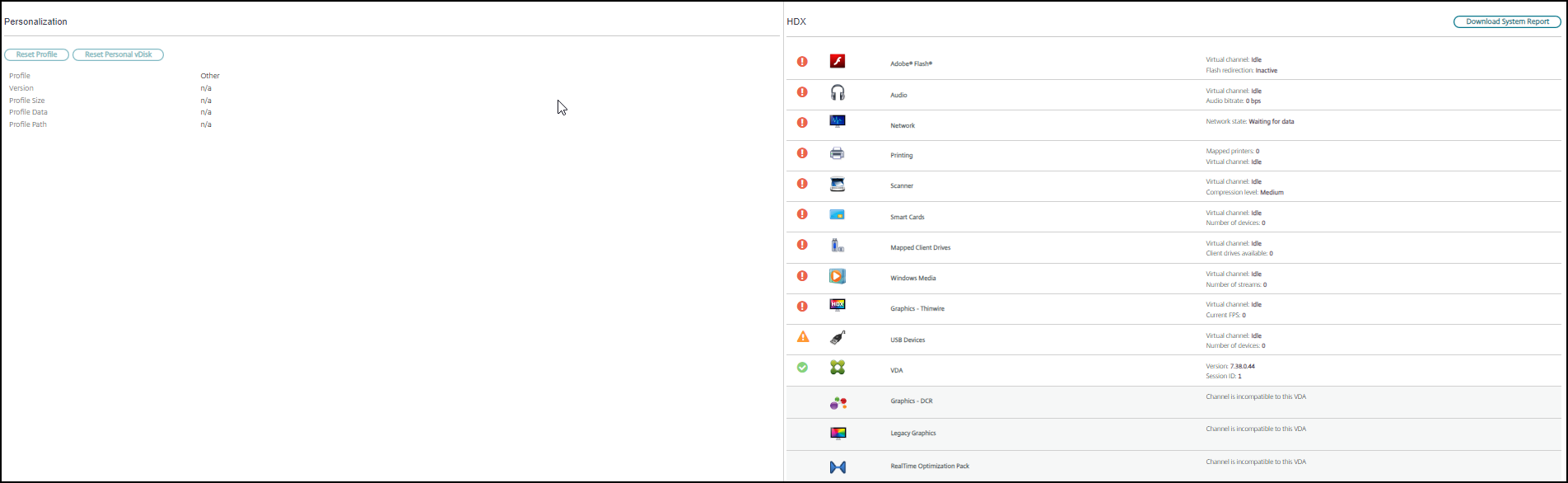Click the Graphics - DCR icon
The image size is (1568, 483).
point(838,403)
